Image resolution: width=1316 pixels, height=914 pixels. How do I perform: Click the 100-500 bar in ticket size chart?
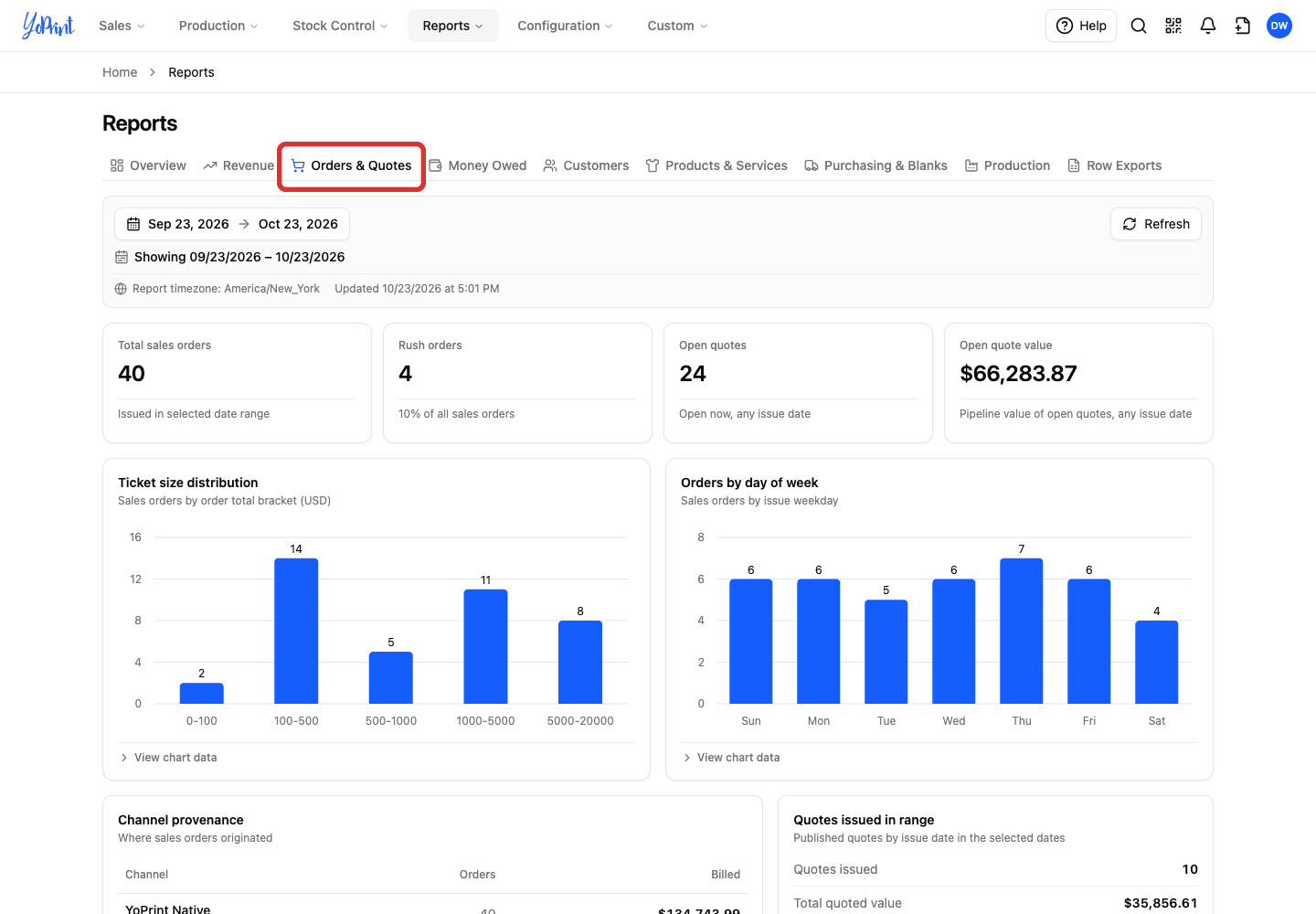click(x=296, y=631)
